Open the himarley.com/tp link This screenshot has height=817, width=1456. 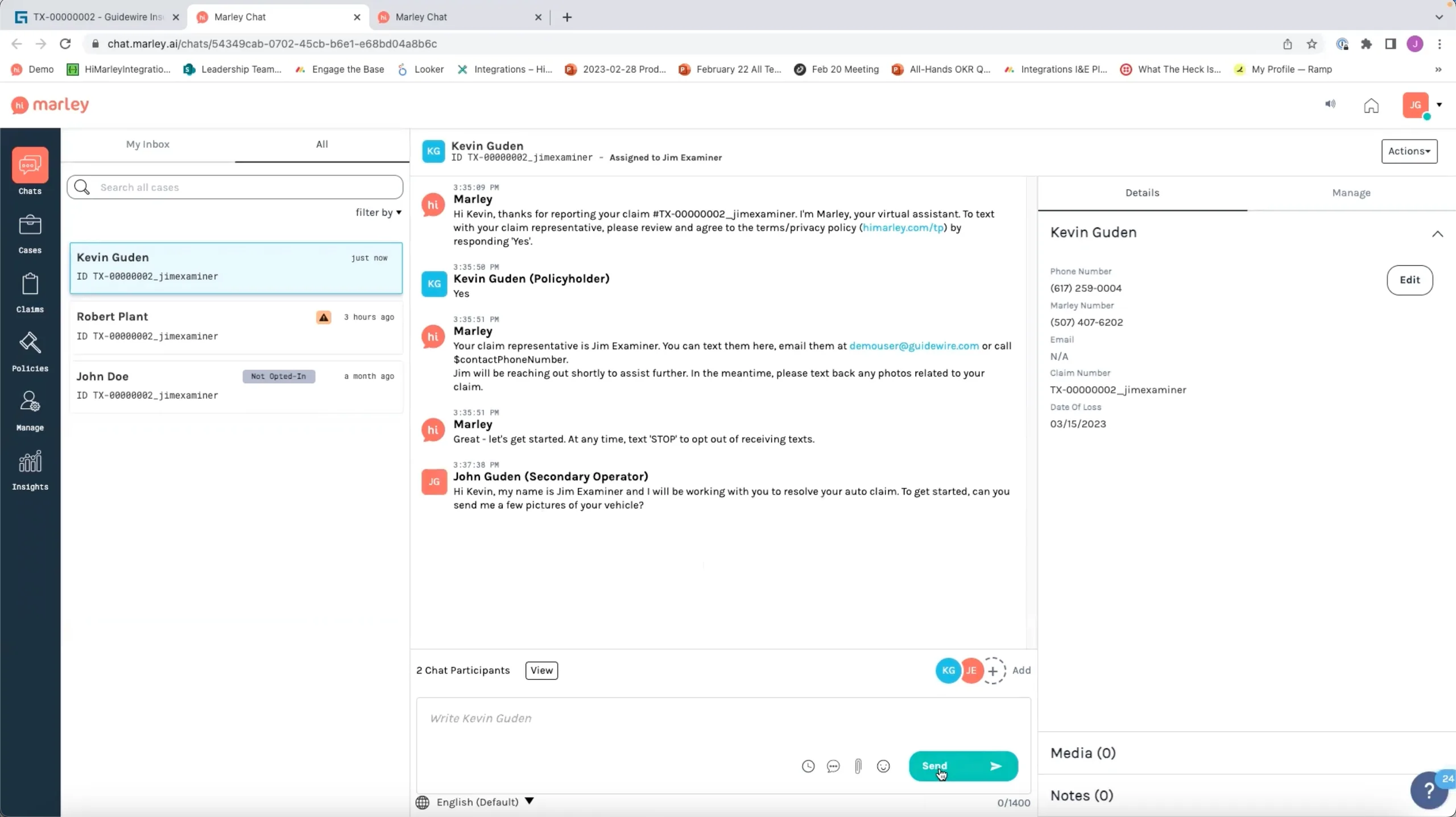903,227
